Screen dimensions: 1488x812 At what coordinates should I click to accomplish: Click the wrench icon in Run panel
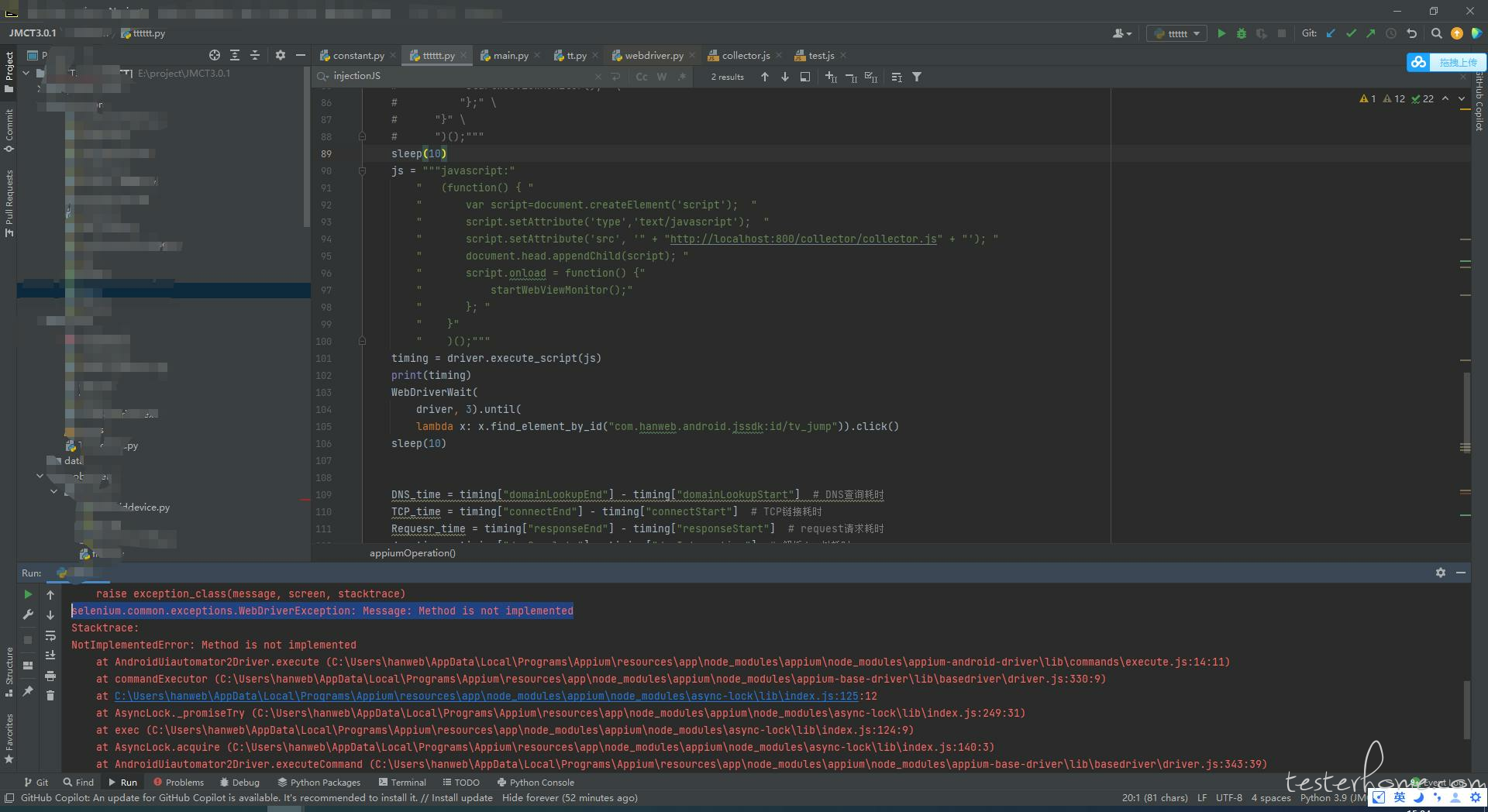pyautogui.click(x=28, y=614)
